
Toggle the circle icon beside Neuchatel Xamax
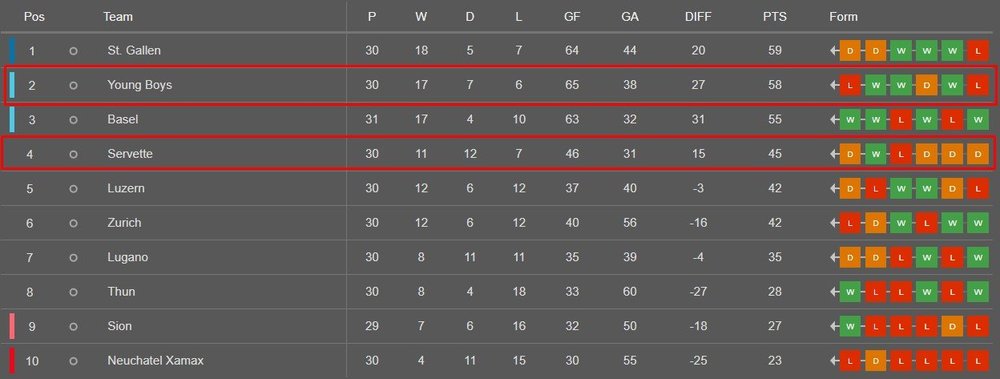coord(73,360)
